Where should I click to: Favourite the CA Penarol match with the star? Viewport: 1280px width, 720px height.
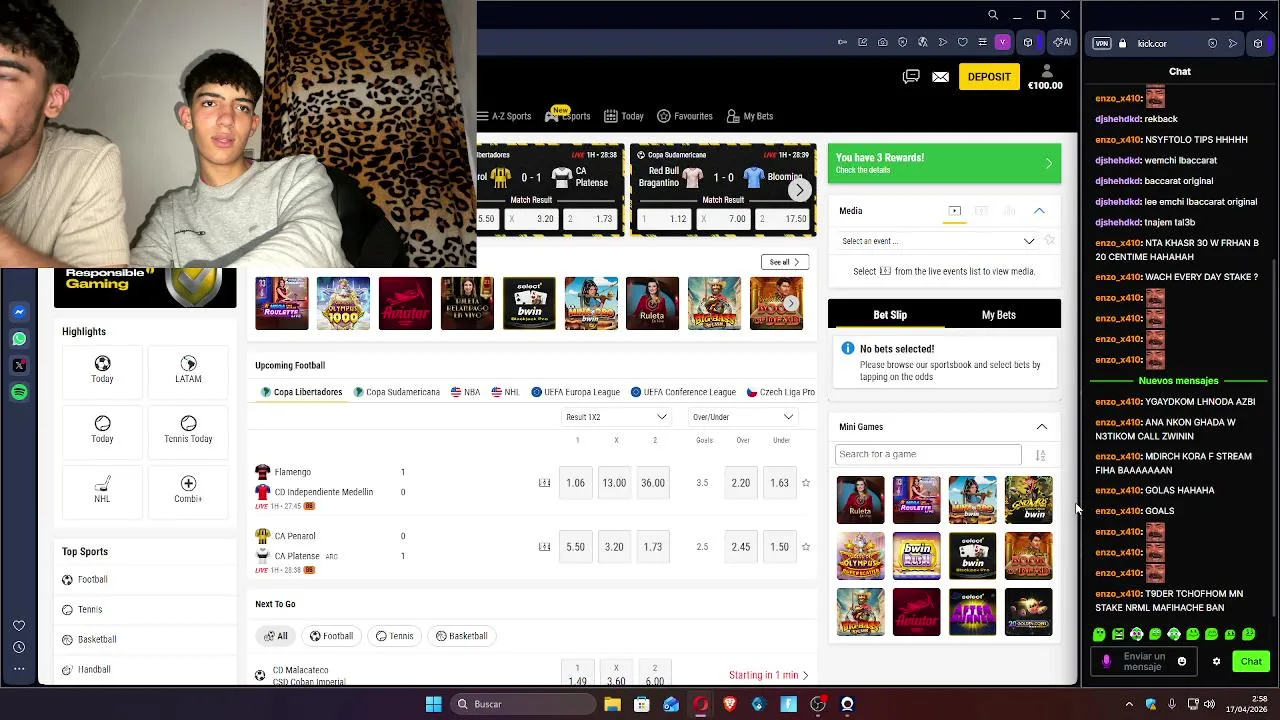point(806,547)
